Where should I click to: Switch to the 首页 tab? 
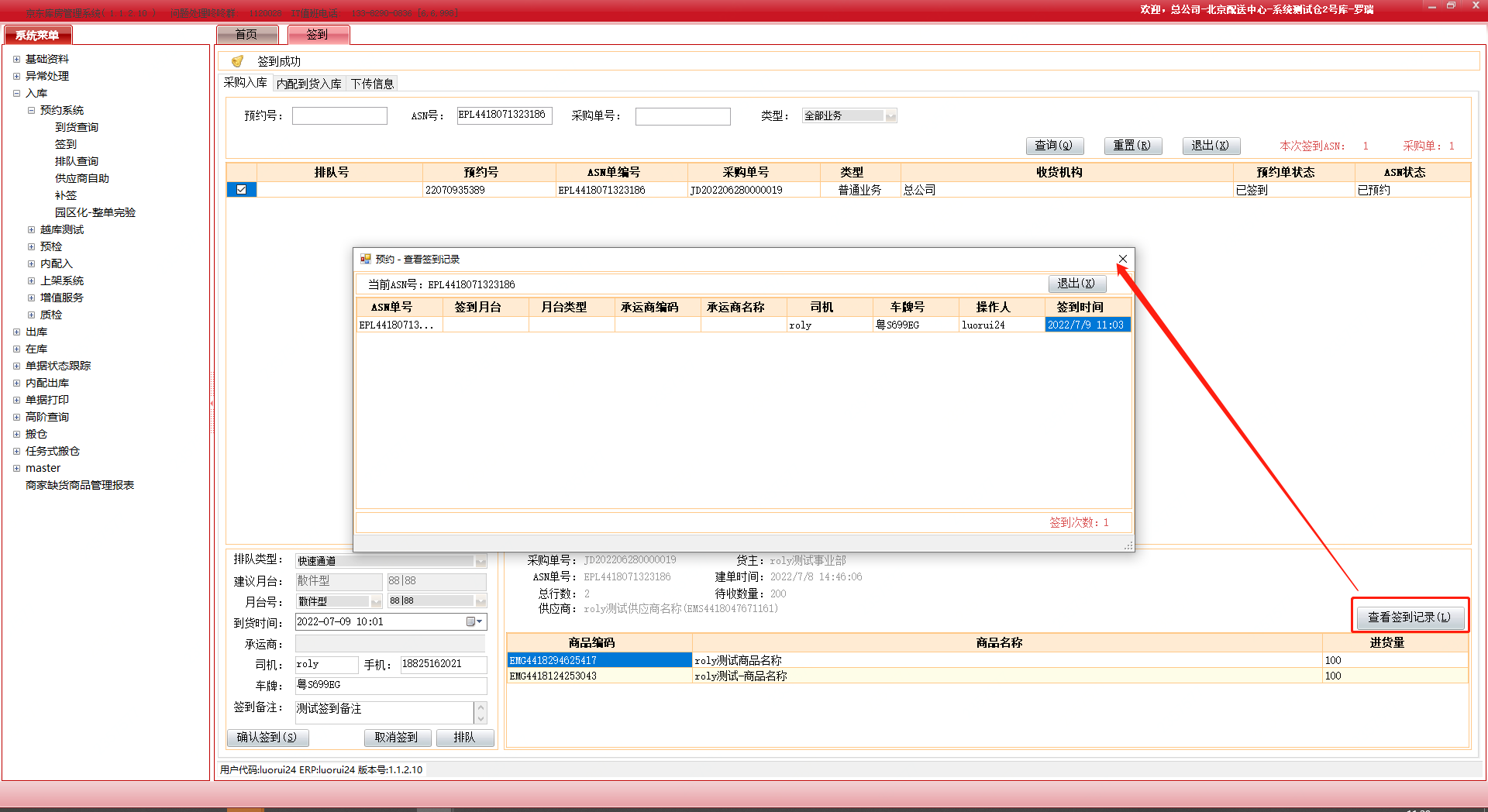tap(246, 34)
